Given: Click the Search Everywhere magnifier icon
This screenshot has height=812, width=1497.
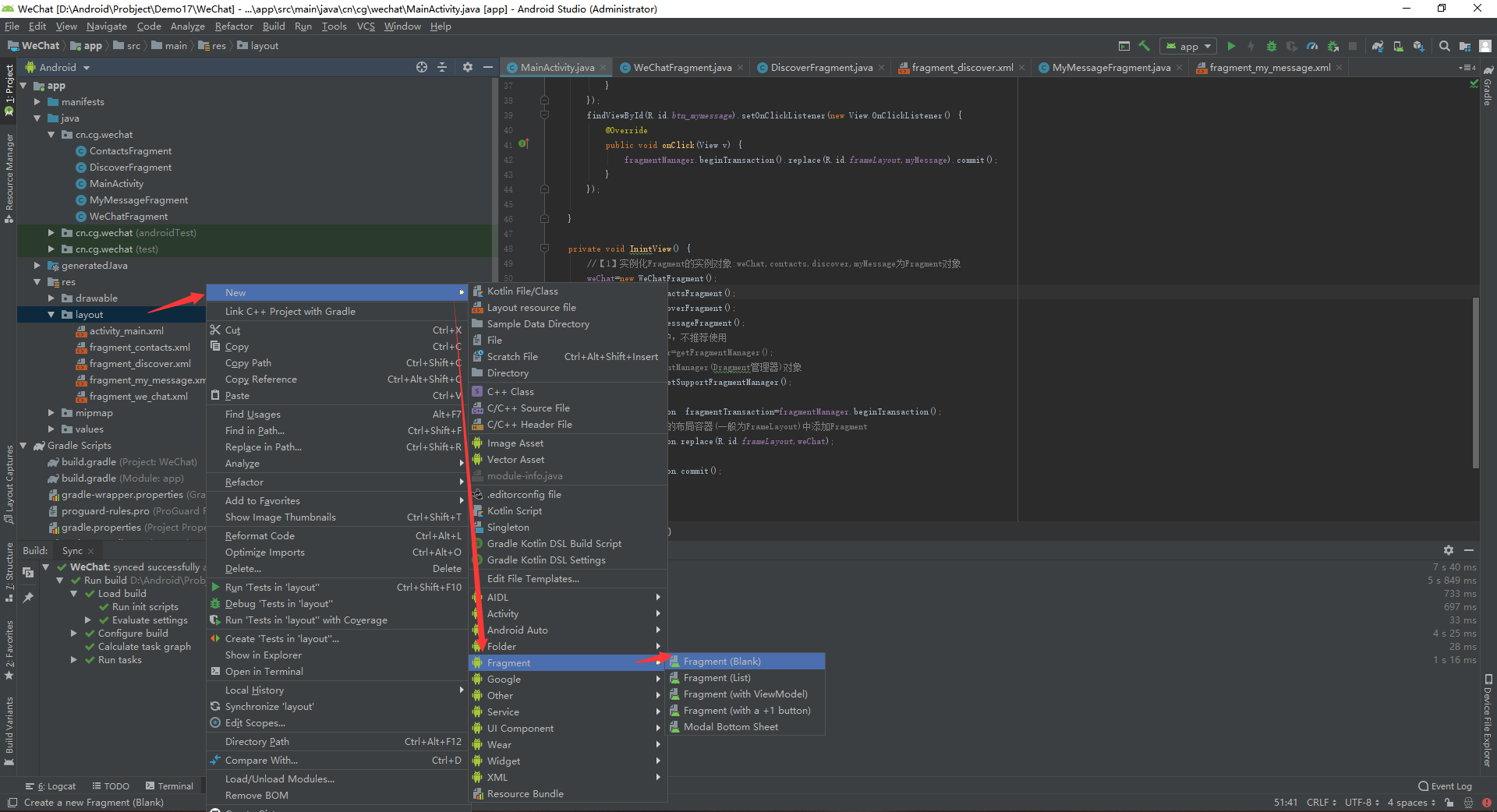Looking at the screenshot, I should click(1444, 46).
